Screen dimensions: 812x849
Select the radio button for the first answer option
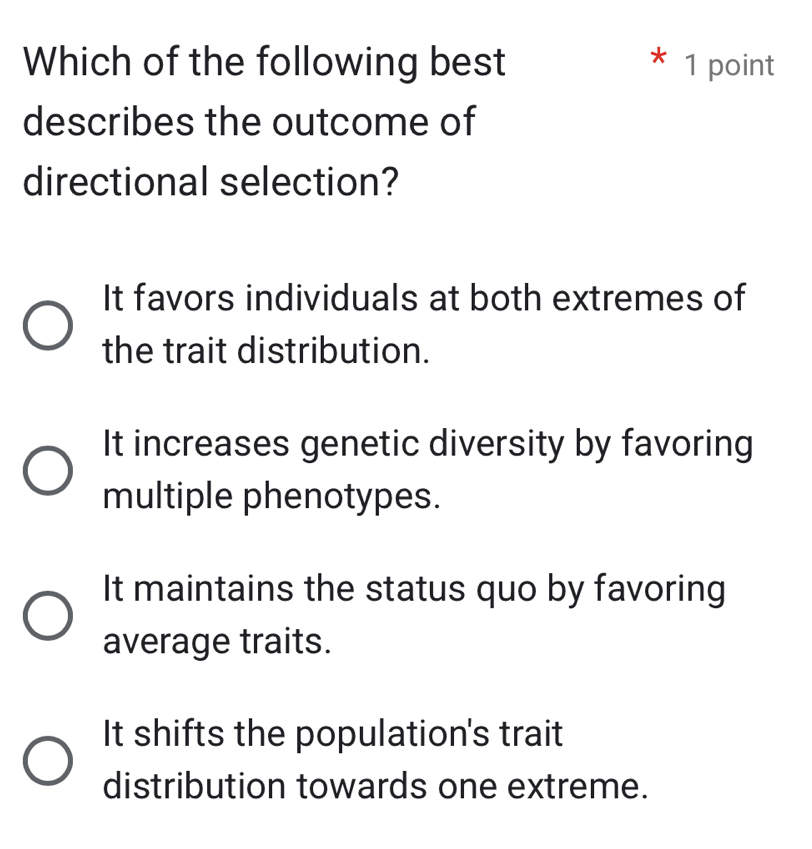(48, 324)
